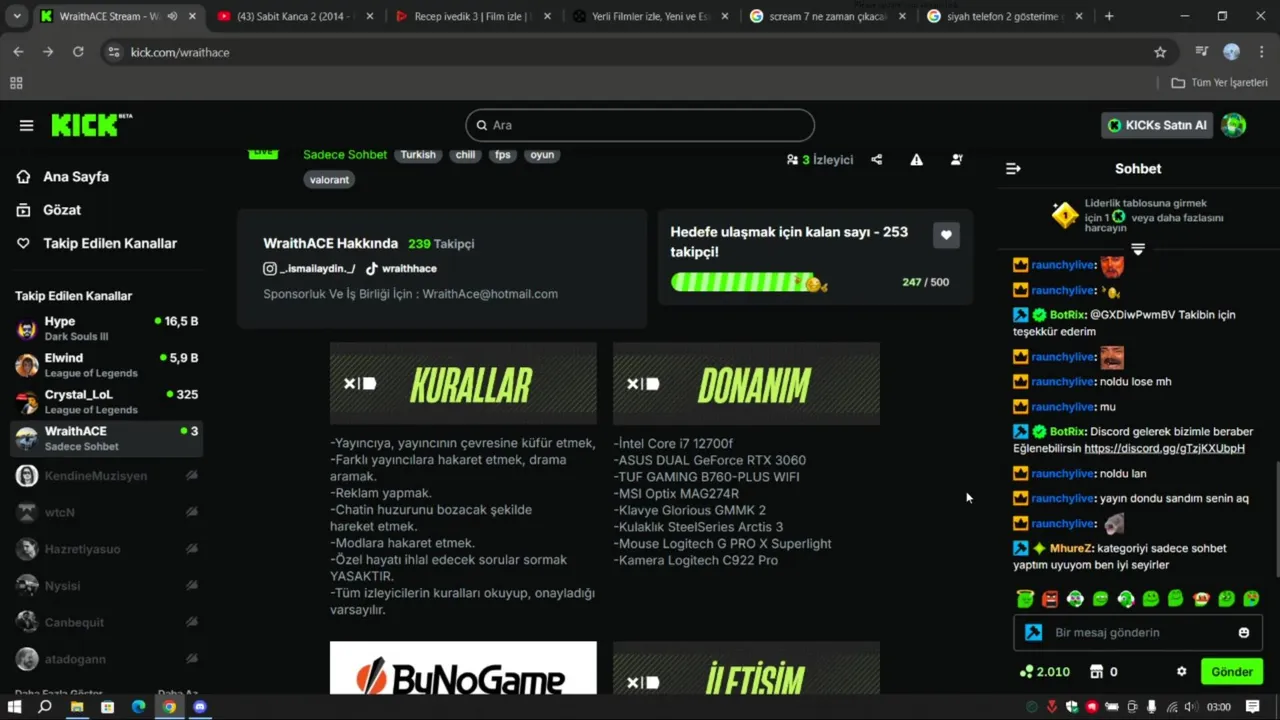Switch to Recep İvedik 3 tab
Image resolution: width=1280 pixels, height=720 pixels.
point(473,16)
